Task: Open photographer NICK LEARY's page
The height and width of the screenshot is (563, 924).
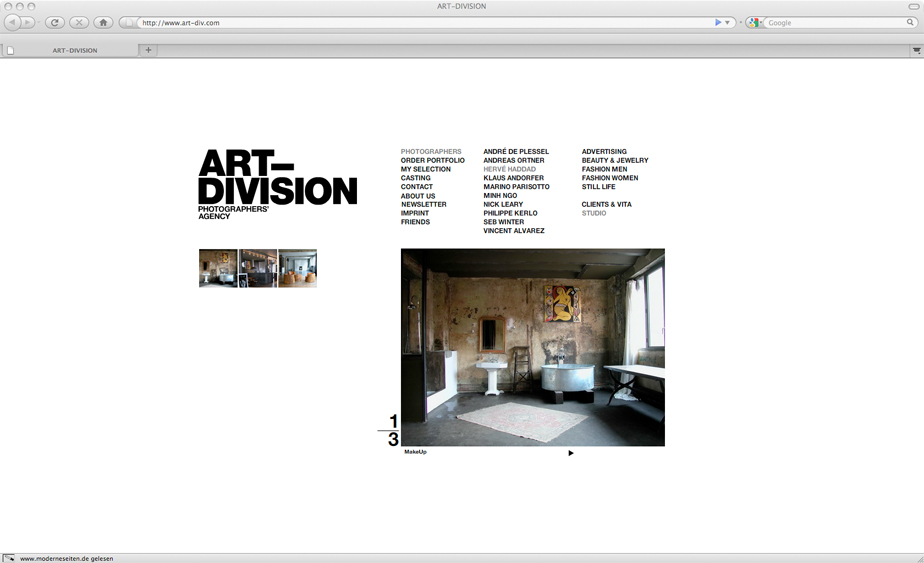Action: tap(502, 205)
